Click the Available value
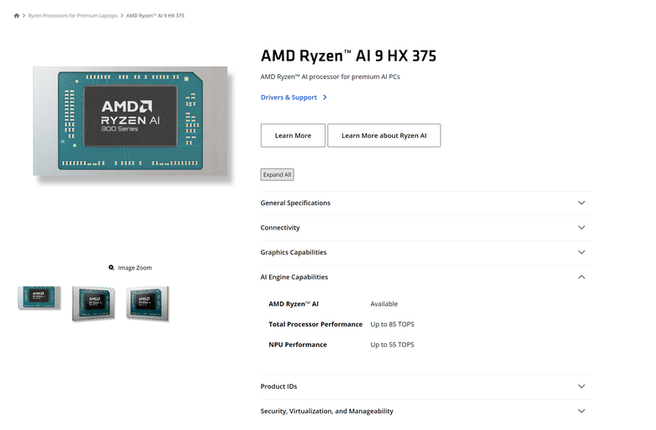 pyautogui.click(x=384, y=304)
